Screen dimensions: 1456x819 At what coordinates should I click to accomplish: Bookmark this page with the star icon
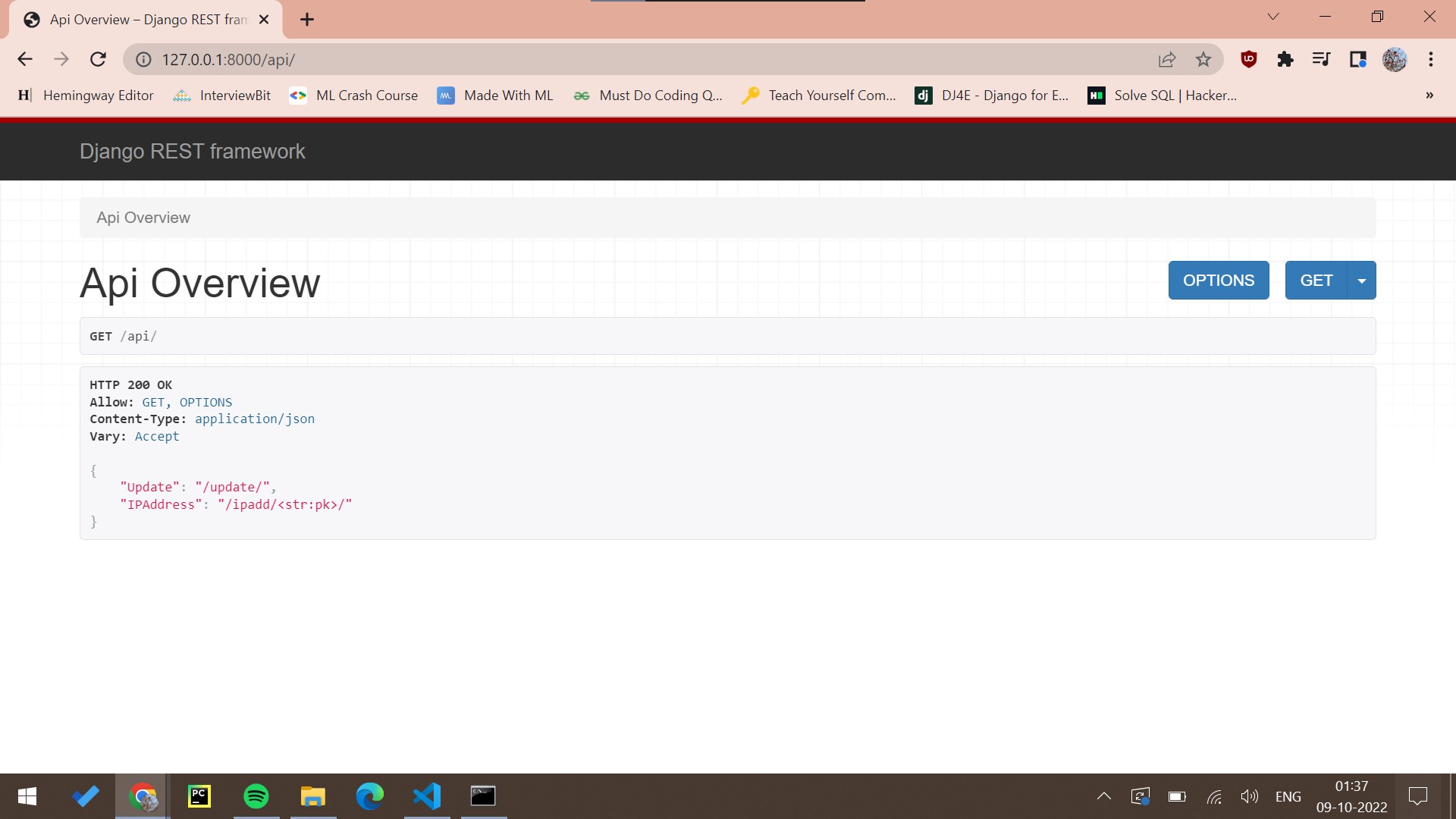click(x=1203, y=59)
